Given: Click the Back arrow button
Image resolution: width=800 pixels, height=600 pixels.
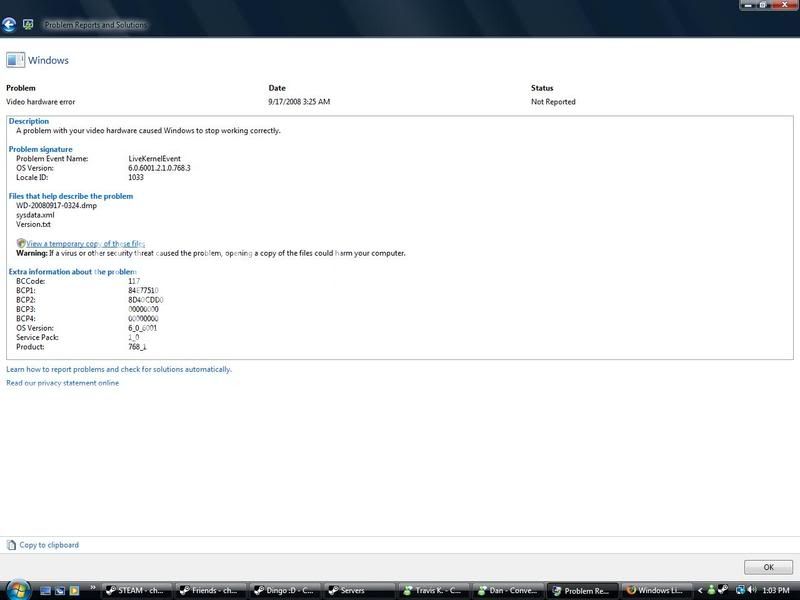Looking at the screenshot, I should (x=9, y=24).
